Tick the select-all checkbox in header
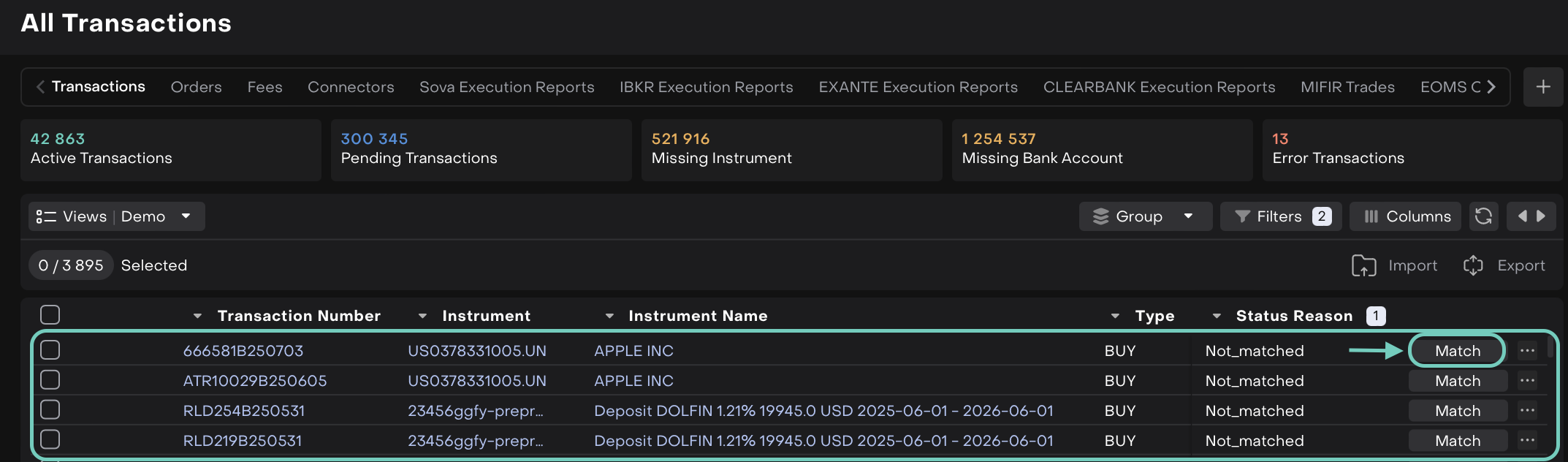This screenshot has width=1568, height=462. tap(50, 315)
